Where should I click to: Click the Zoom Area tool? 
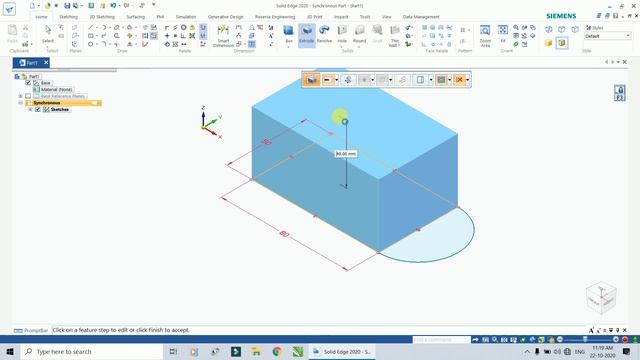[485, 36]
